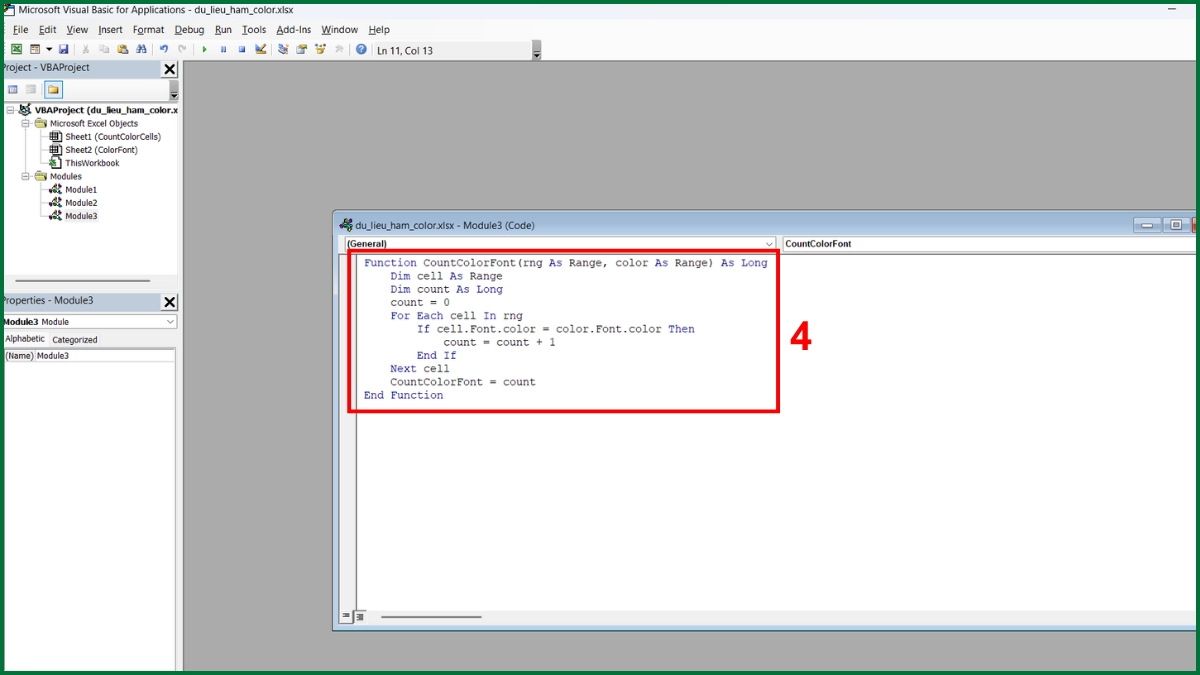This screenshot has width=1200, height=675.
Task: Click View Code icon in Project pane
Action: pyautogui.click(x=13, y=90)
